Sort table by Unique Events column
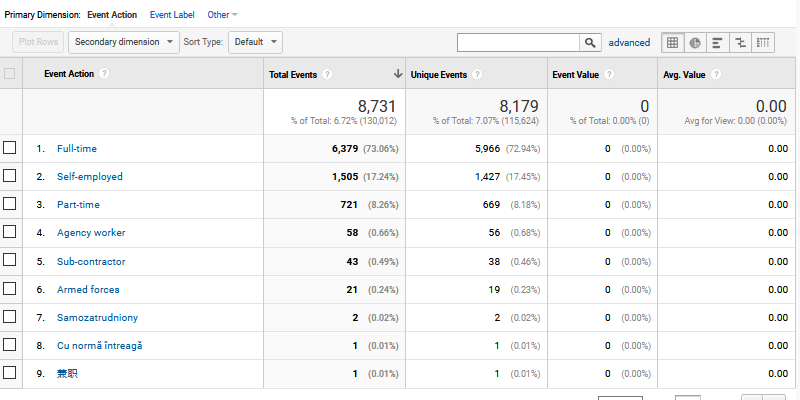This screenshot has height=400, width=800. (439, 74)
